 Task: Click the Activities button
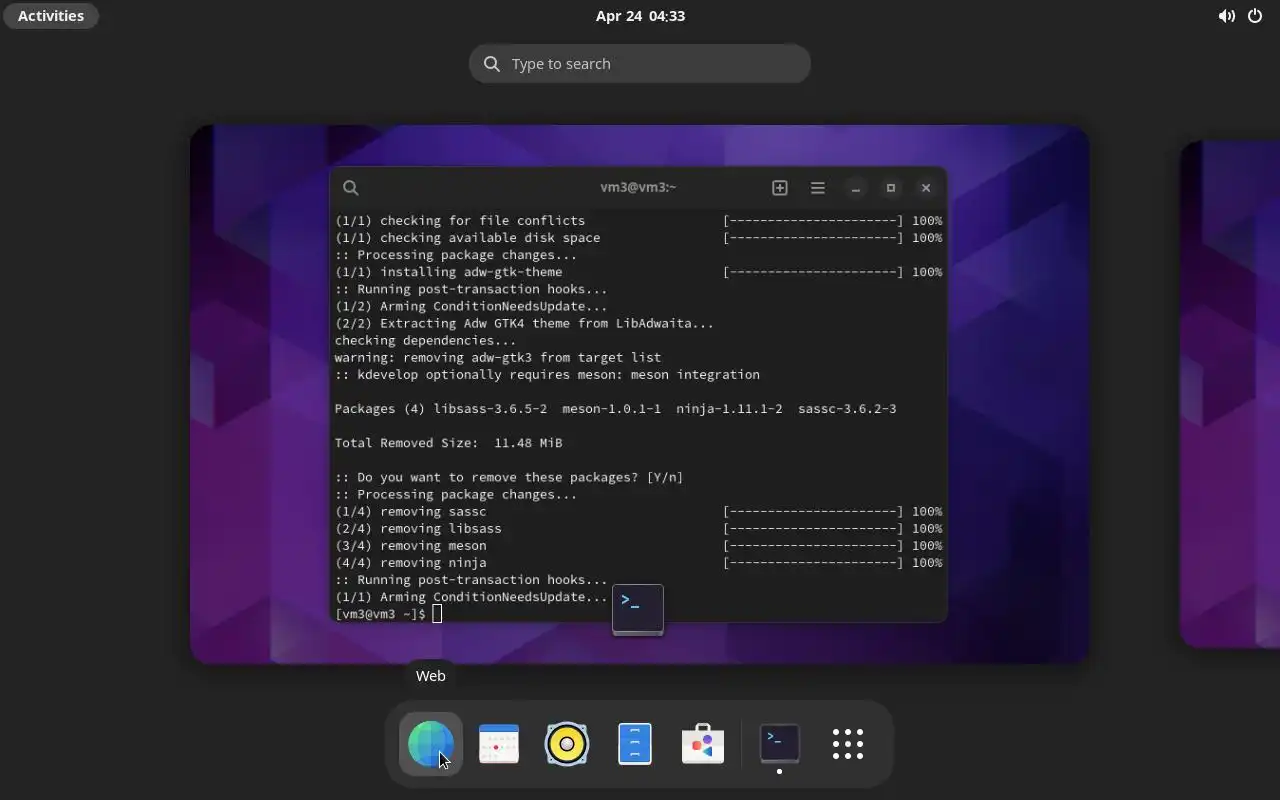51,16
